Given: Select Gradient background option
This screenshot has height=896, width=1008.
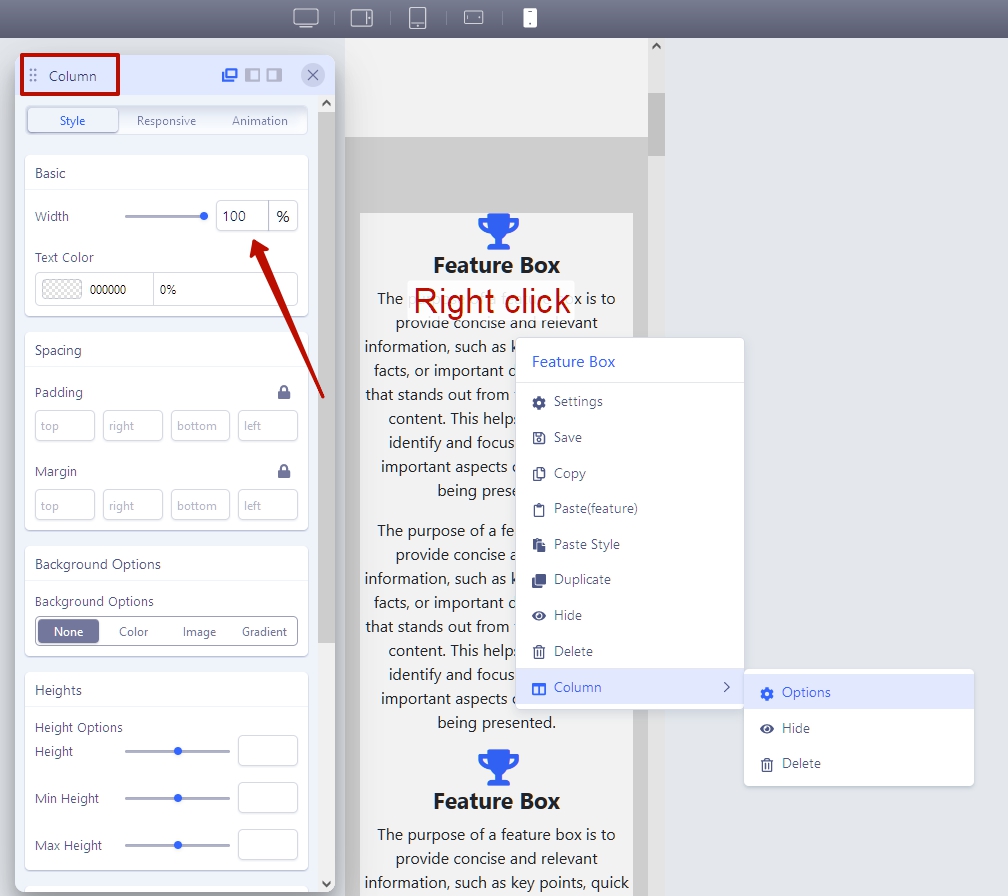Looking at the screenshot, I should [x=264, y=632].
